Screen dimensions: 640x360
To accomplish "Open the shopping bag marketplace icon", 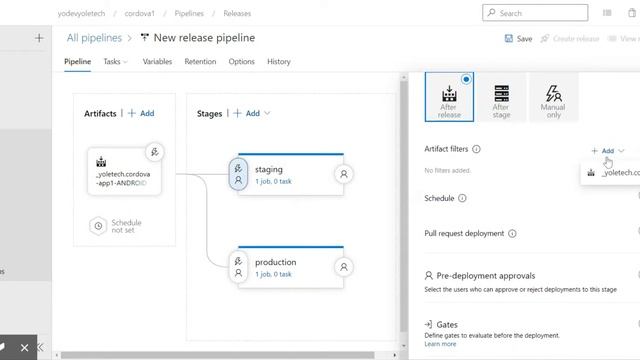I will tap(632, 13).
